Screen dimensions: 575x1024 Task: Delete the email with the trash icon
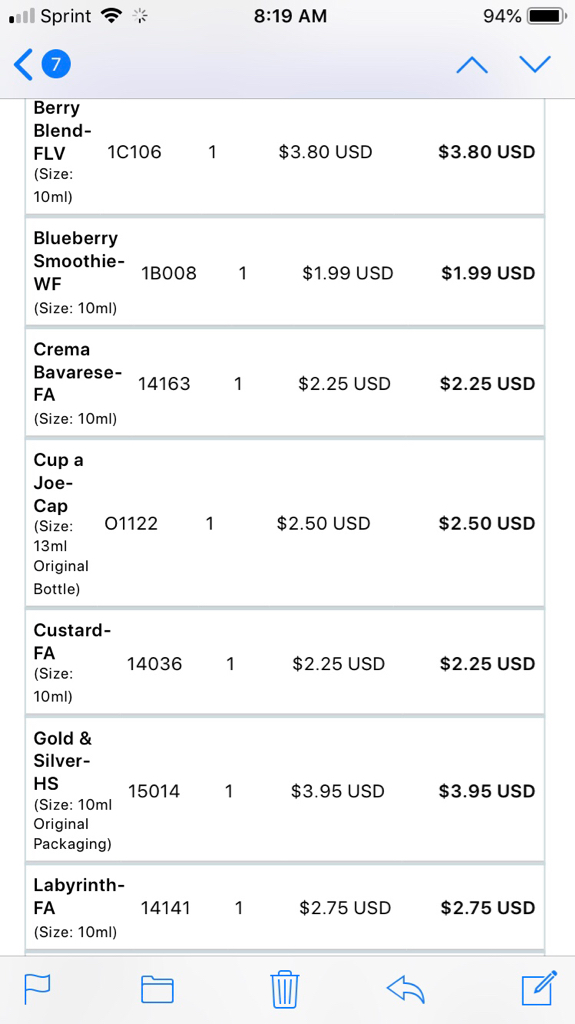tap(285, 989)
